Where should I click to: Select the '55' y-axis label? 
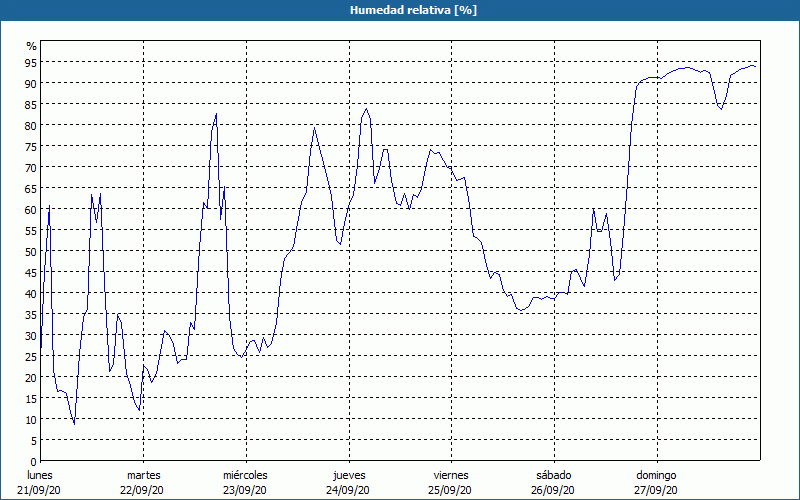coord(31,231)
